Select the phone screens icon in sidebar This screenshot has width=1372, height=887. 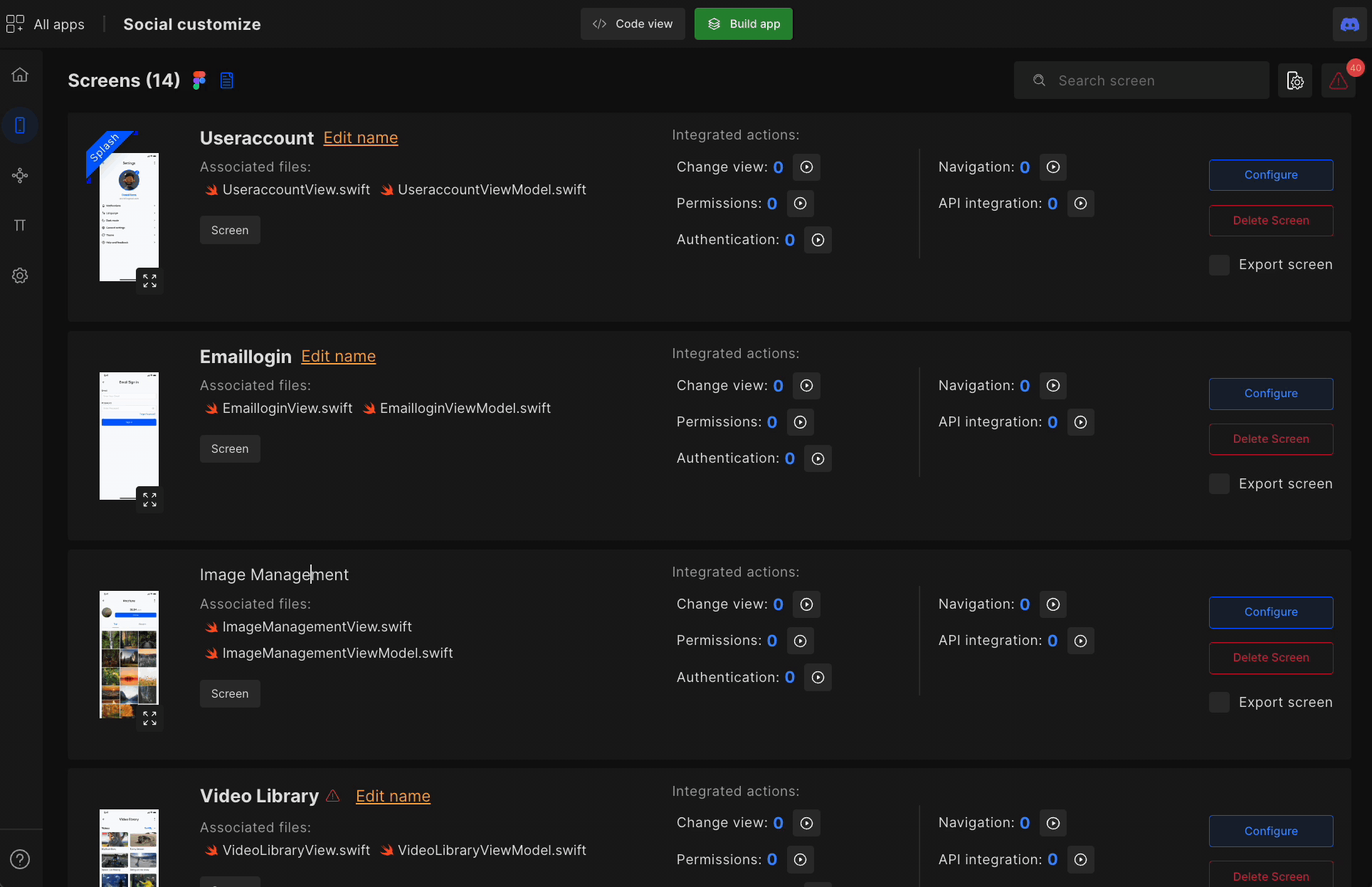(x=20, y=125)
